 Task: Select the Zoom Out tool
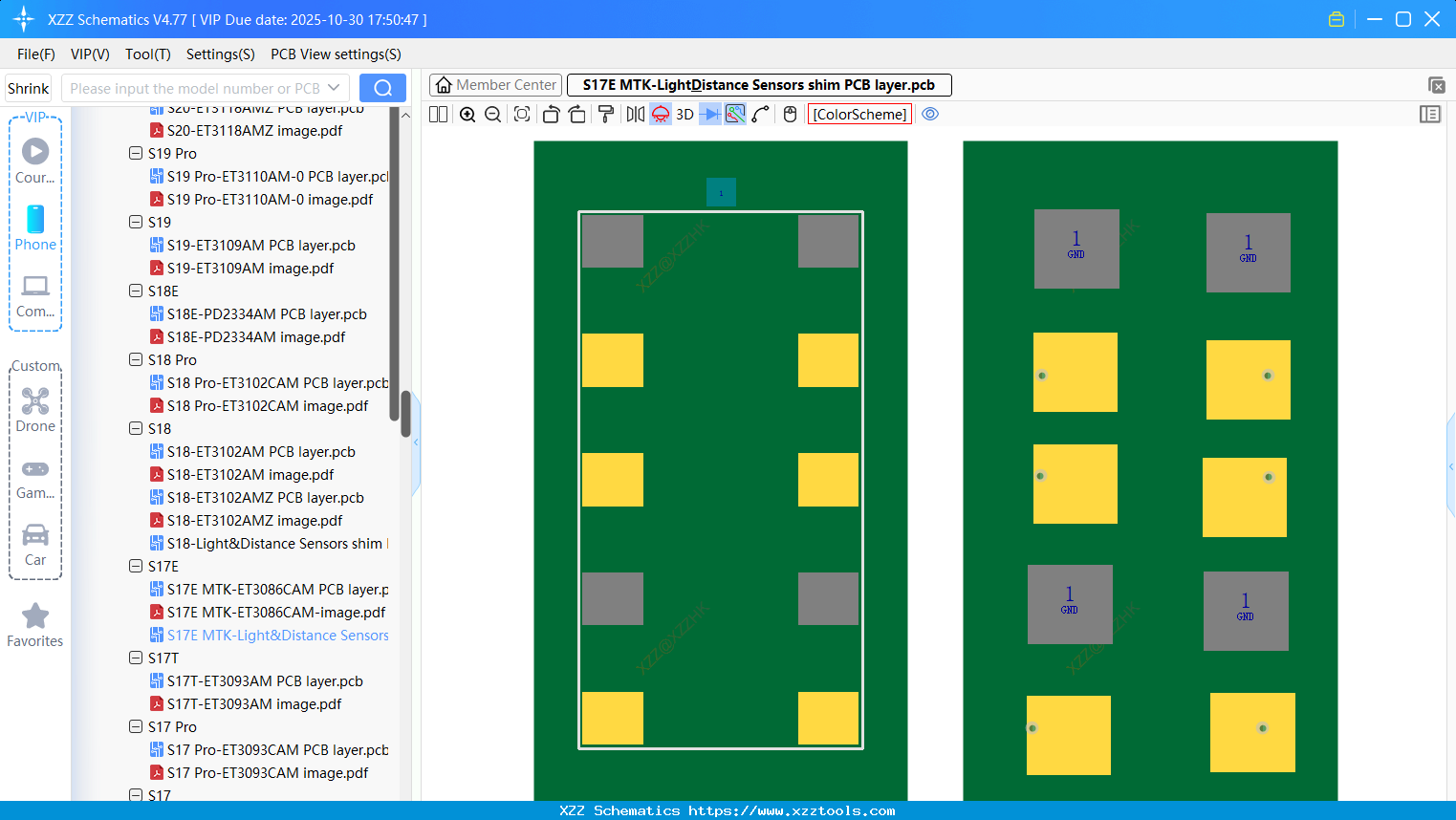click(492, 114)
